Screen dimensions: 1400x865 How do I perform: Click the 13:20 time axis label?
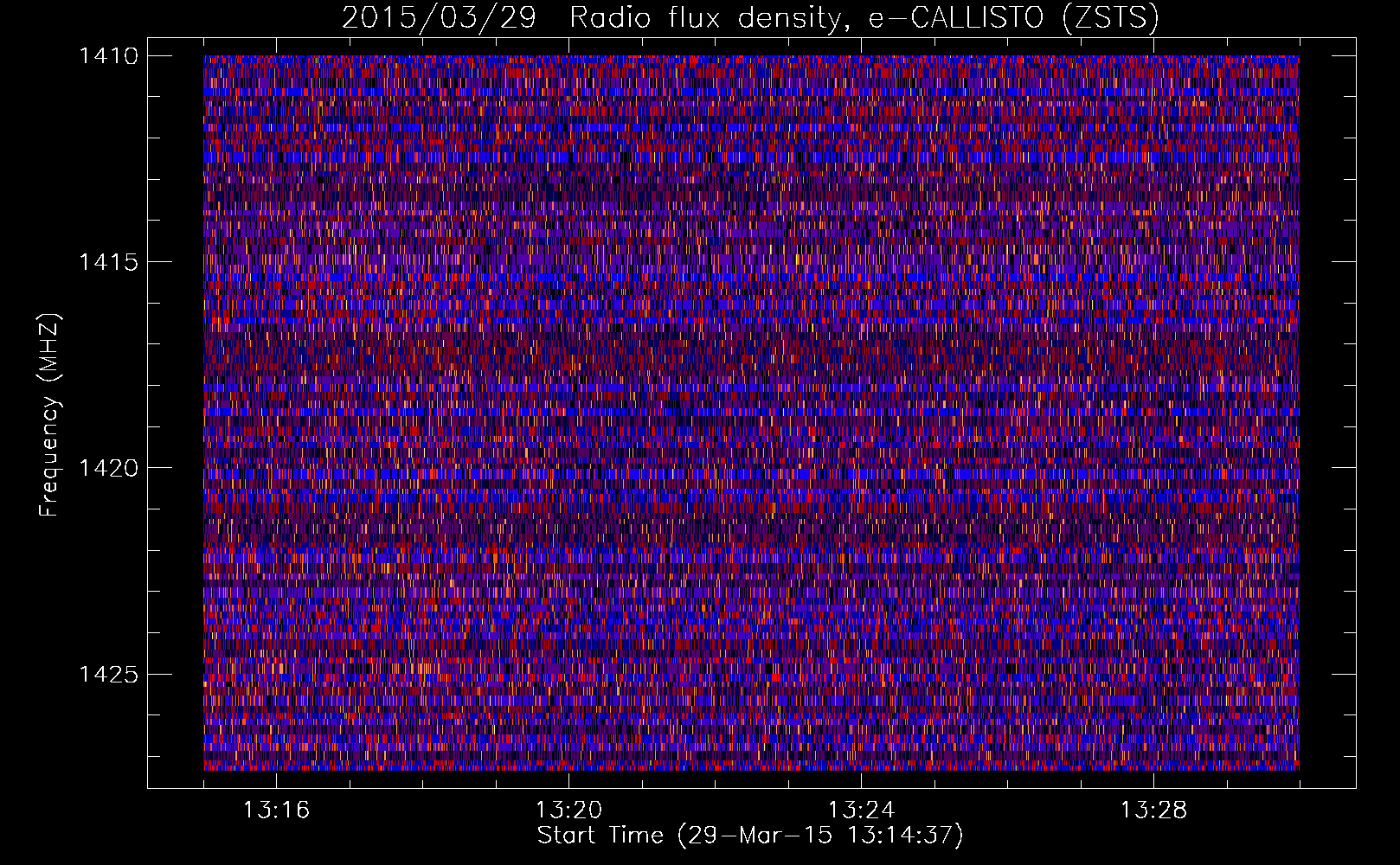pos(568,811)
